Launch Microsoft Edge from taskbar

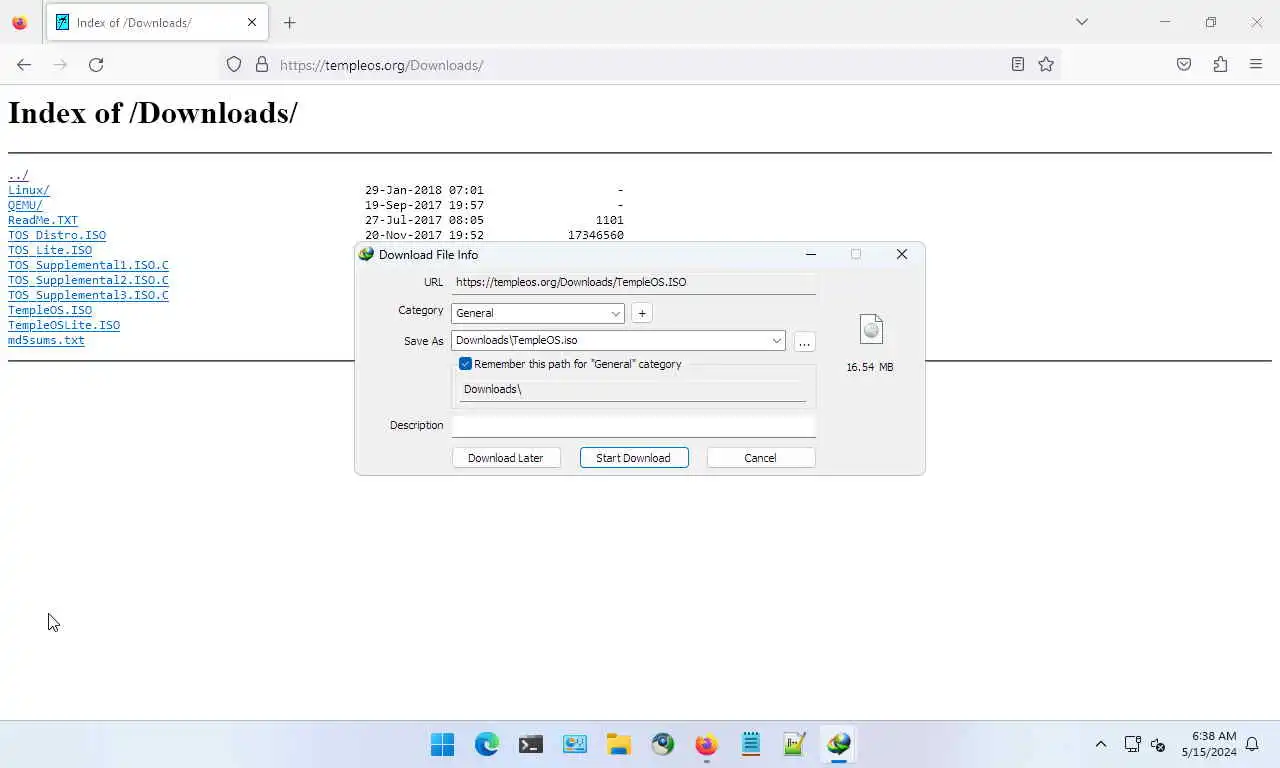(x=487, y=744)
